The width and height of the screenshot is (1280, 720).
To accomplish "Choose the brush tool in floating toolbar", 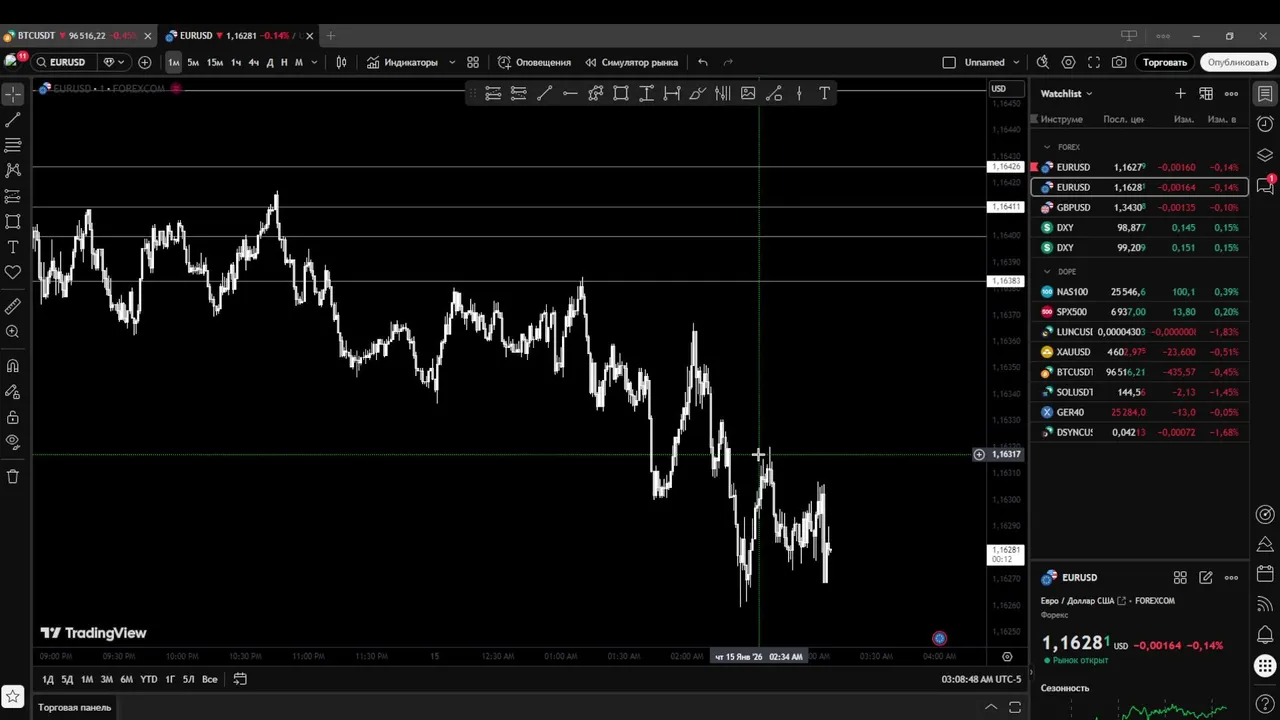I will pos(697,93).
